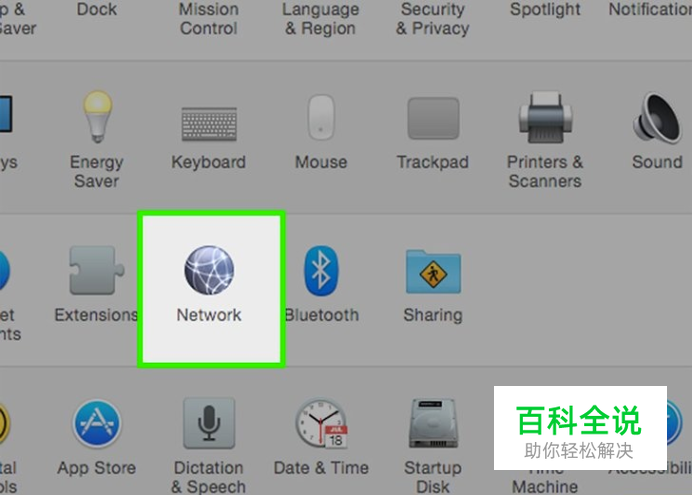
Task: Click the Language & Region label
Action: pos(320,19)
